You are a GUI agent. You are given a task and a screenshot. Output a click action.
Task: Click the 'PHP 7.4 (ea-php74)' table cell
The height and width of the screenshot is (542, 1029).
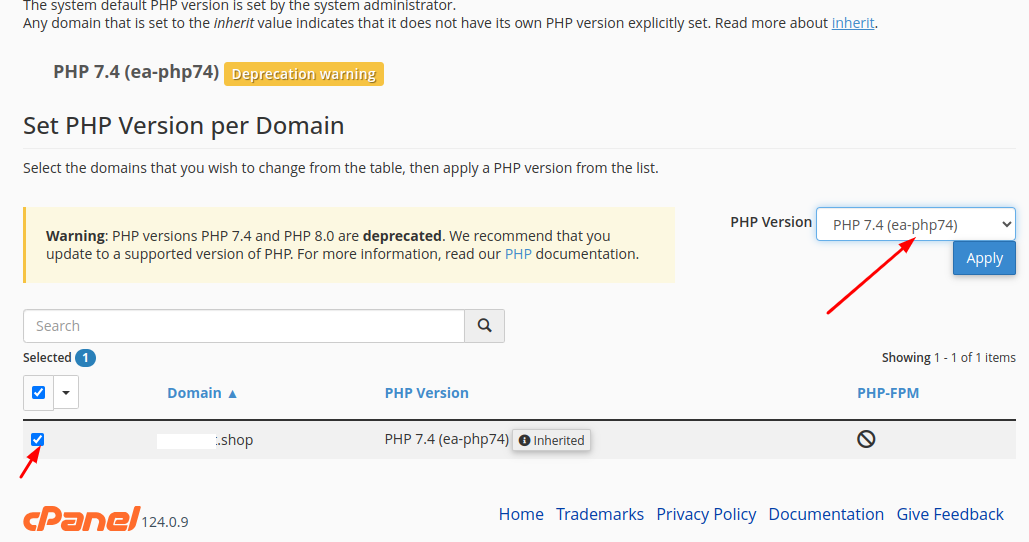pyautogui.click(x=447, y=439)
